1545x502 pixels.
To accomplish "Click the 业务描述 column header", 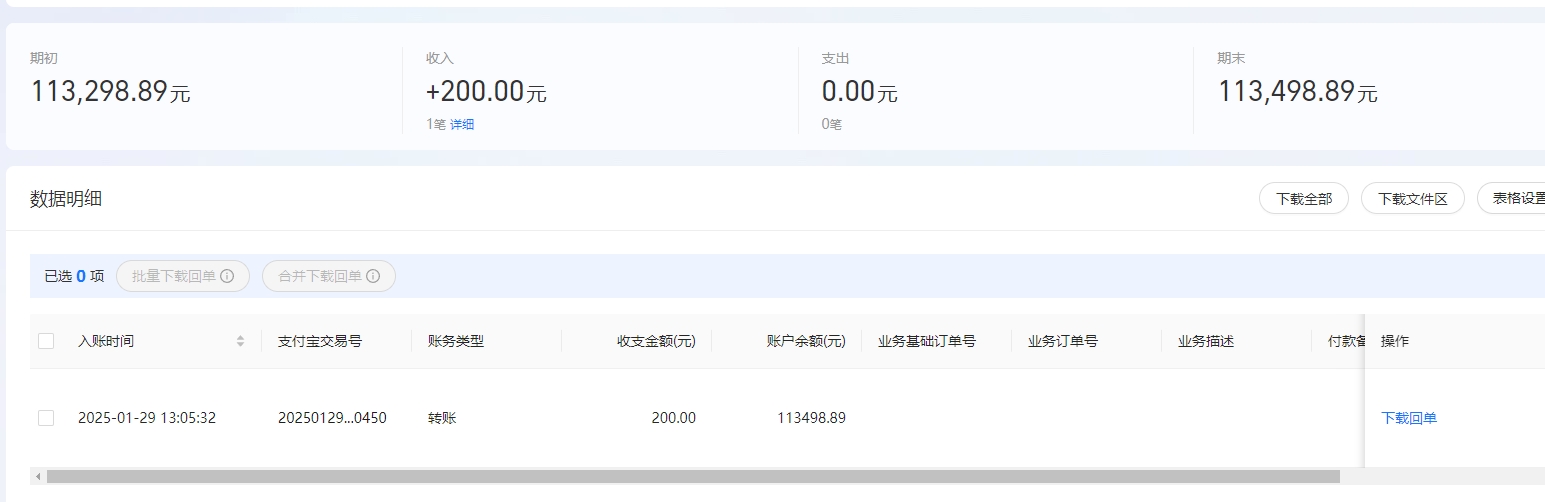I will coord(1206,341).
